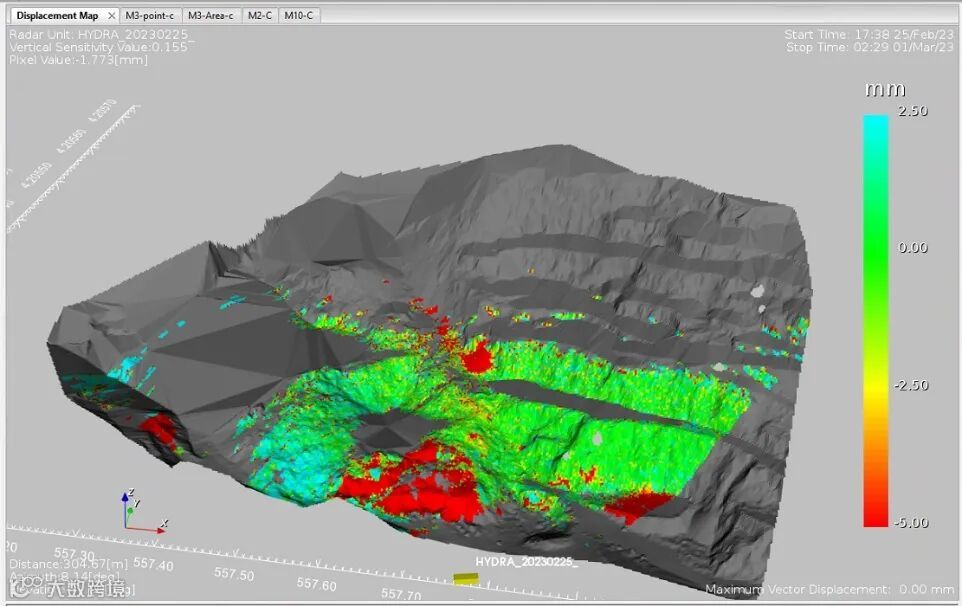This screenshot has height=606, width=962.
Task: Click the Vertical Sensitivity Value readout
Action: click(x=98, y=47)
